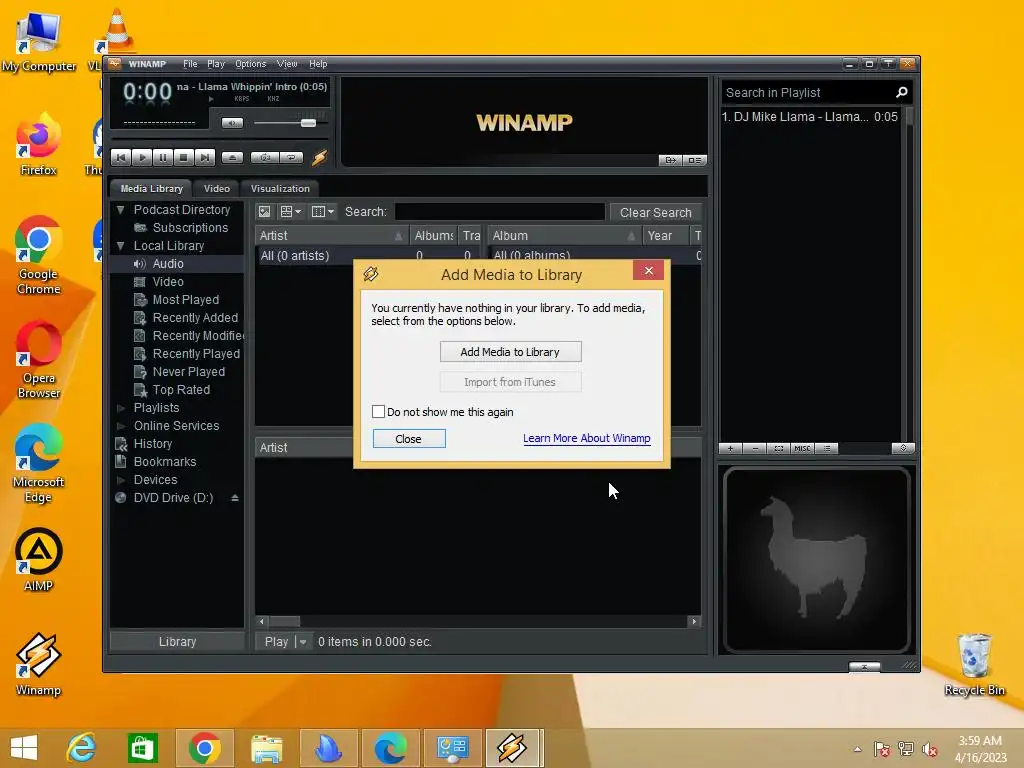
Task: Open the Help menu
Action: click(318, 64)
